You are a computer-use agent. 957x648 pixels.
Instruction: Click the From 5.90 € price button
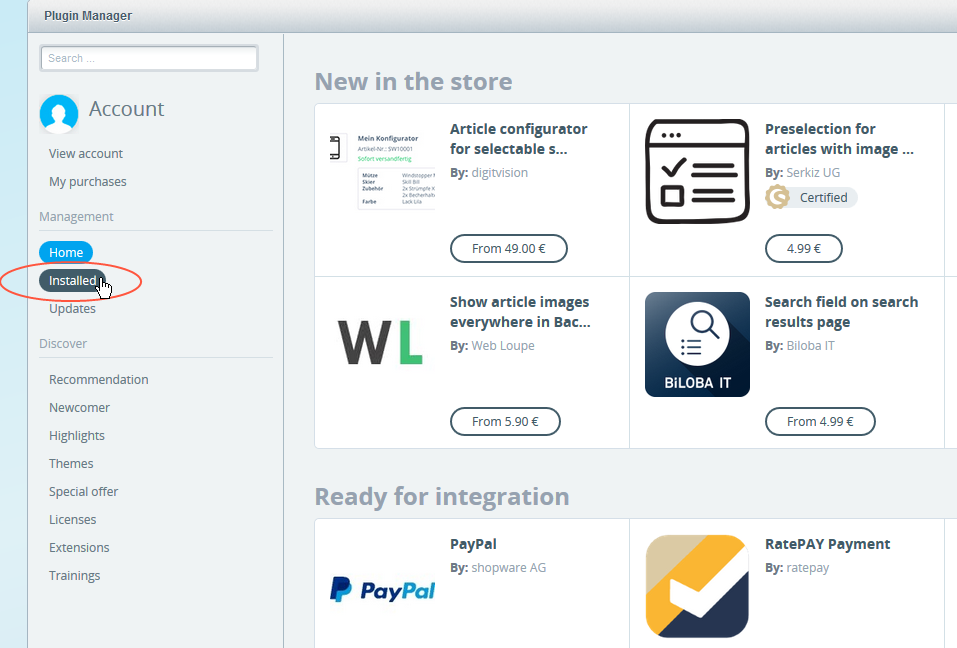tap(505, 421)
